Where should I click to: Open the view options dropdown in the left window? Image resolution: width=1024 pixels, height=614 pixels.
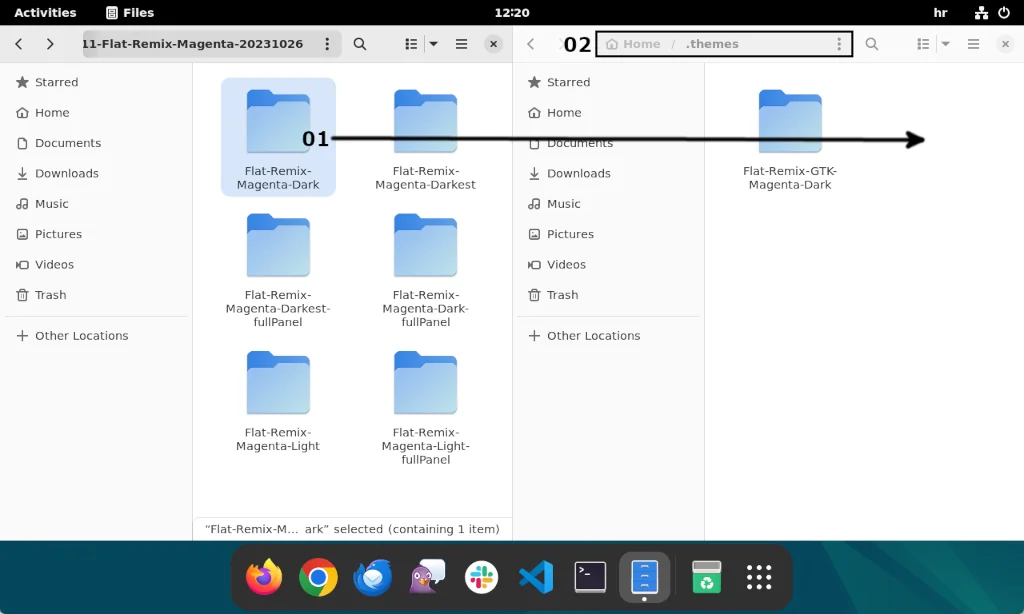pos(432,44)
